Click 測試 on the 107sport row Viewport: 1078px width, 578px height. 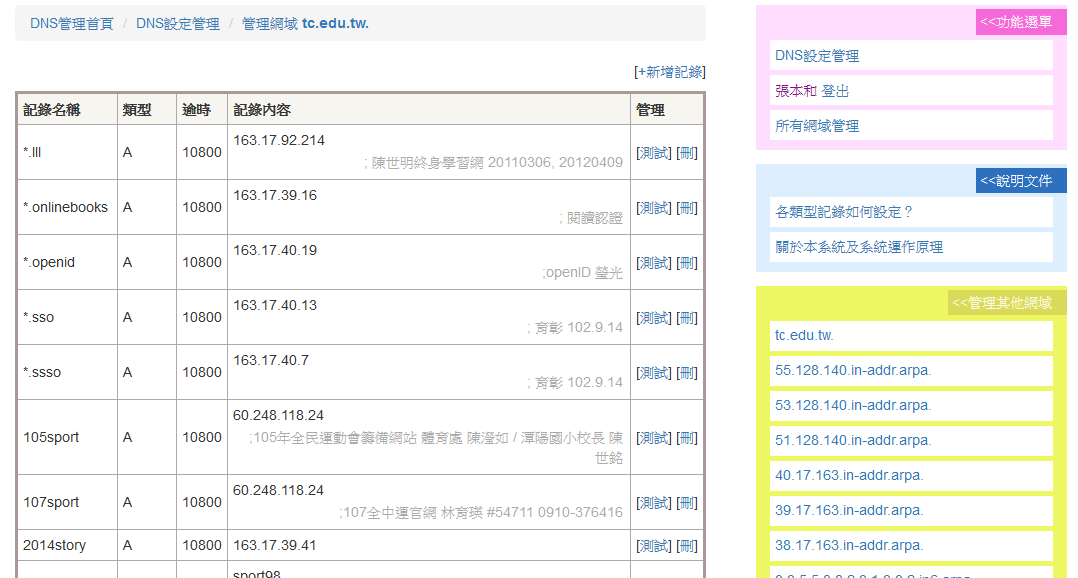click(x=654, y=503)
